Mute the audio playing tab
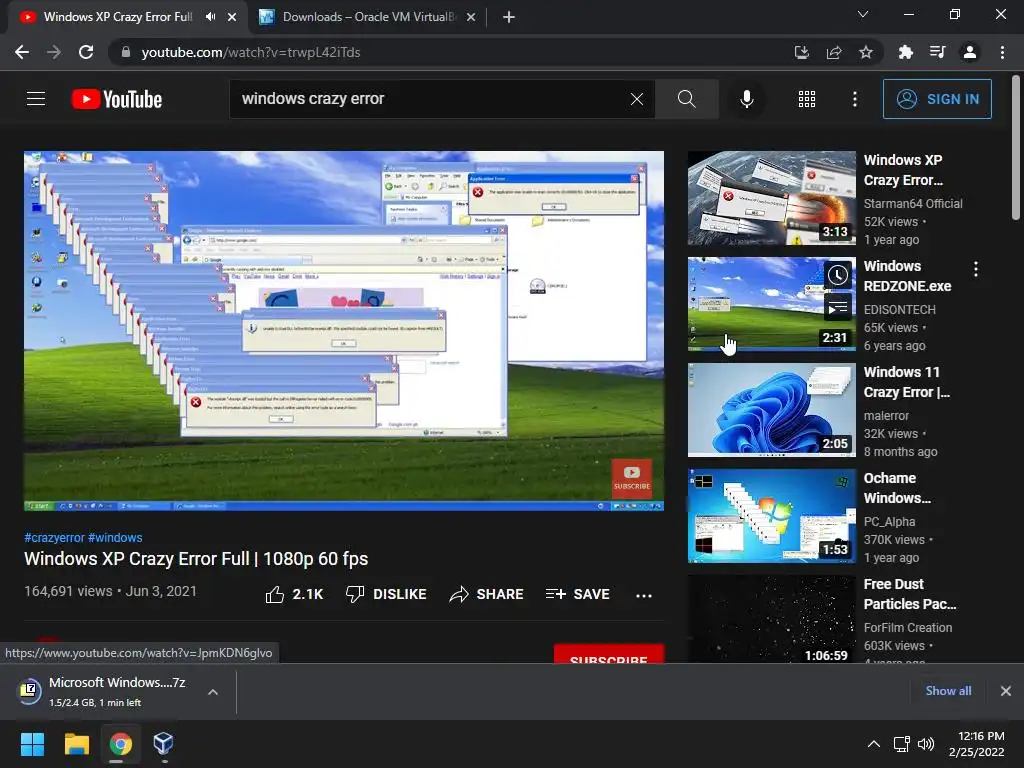Screen dimensions: 1024x768 (x=210, y=17)
